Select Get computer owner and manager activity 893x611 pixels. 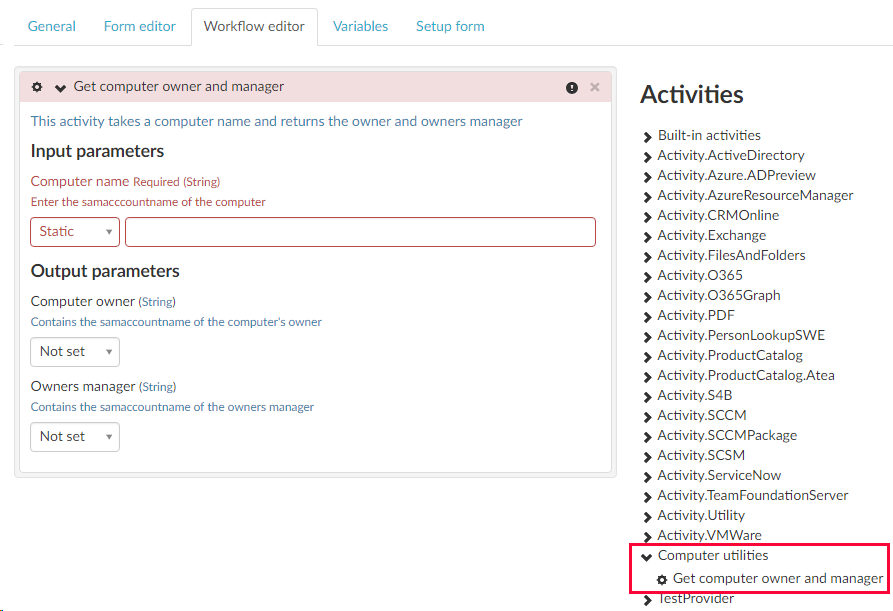click(777, 578)
